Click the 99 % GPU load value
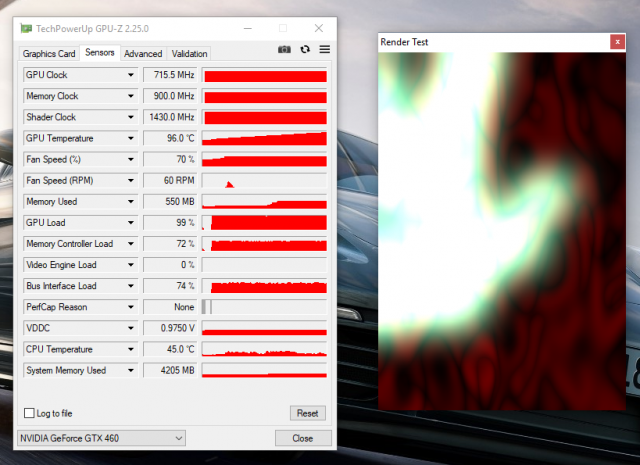The width and height of the screenshot is (640, 465). pyautogui.click(x=170, y=223)
